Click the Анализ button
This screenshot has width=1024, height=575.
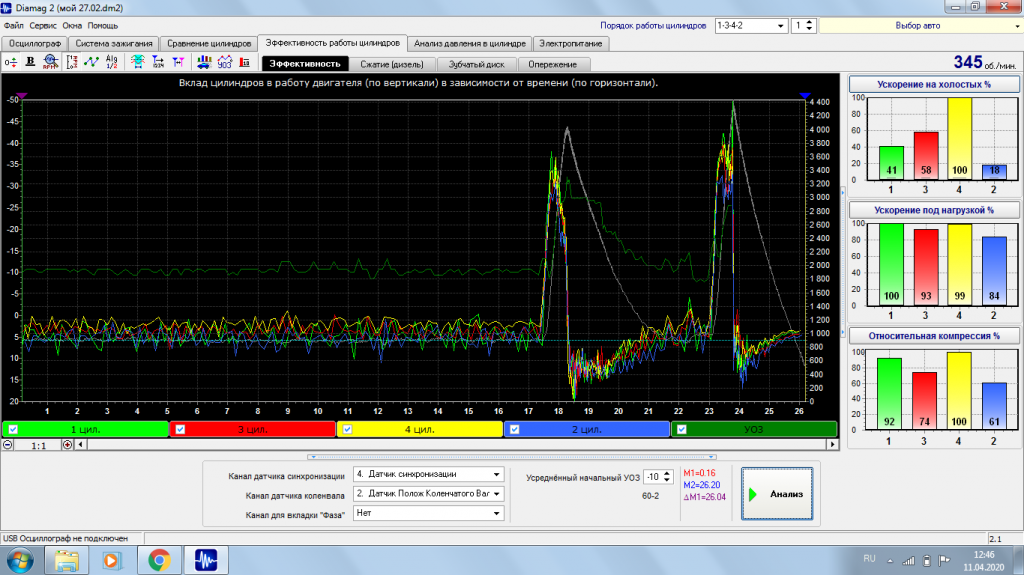tap(777, 494)
